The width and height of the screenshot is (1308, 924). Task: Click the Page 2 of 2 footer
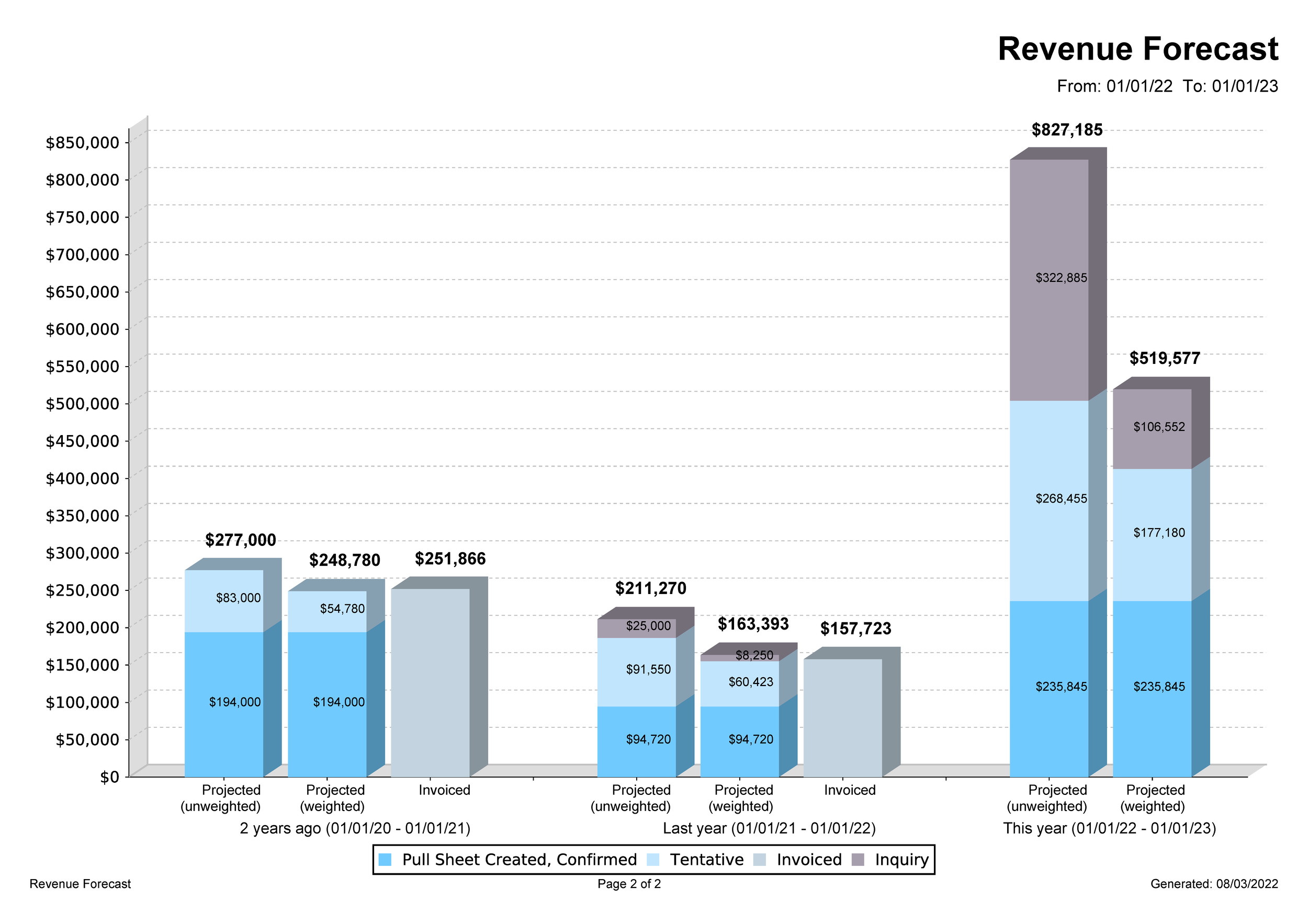click(629, 884)
